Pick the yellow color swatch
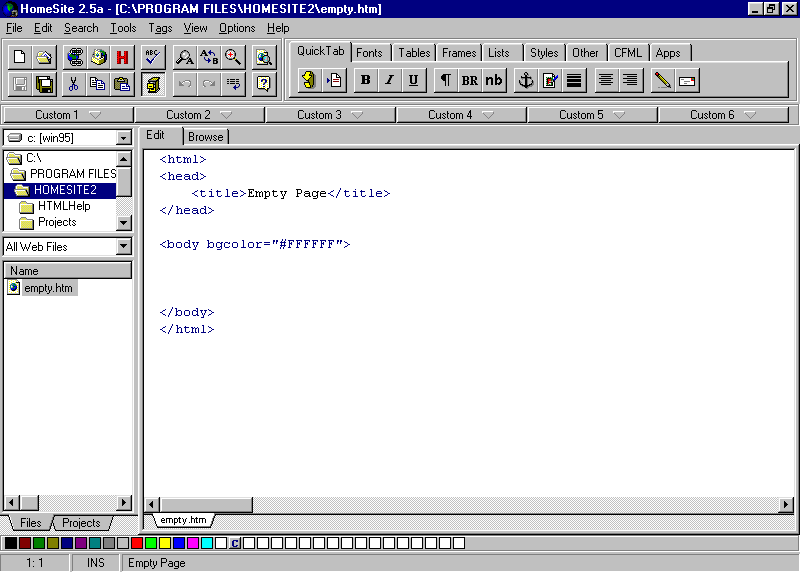 (x=165, y=543)
